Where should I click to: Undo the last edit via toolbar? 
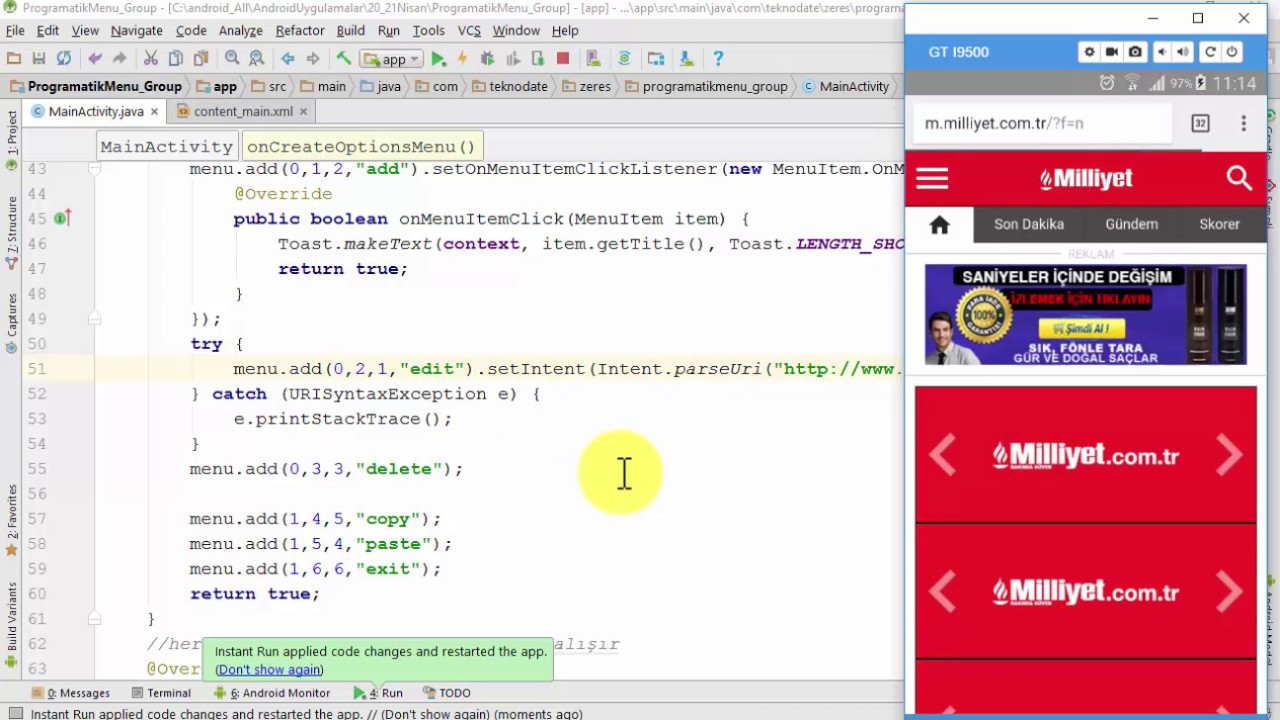point(95,59)
